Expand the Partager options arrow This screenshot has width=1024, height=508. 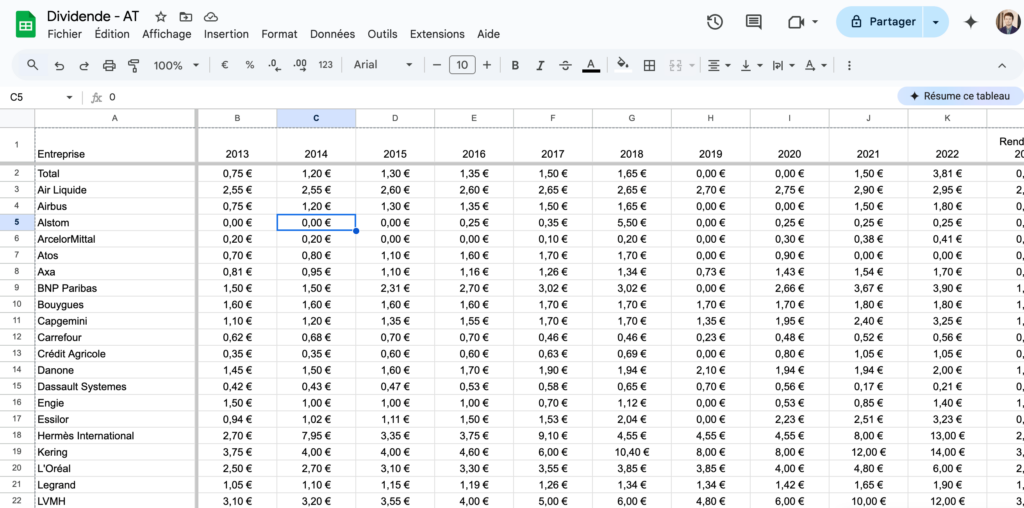(x=936, y=22)
